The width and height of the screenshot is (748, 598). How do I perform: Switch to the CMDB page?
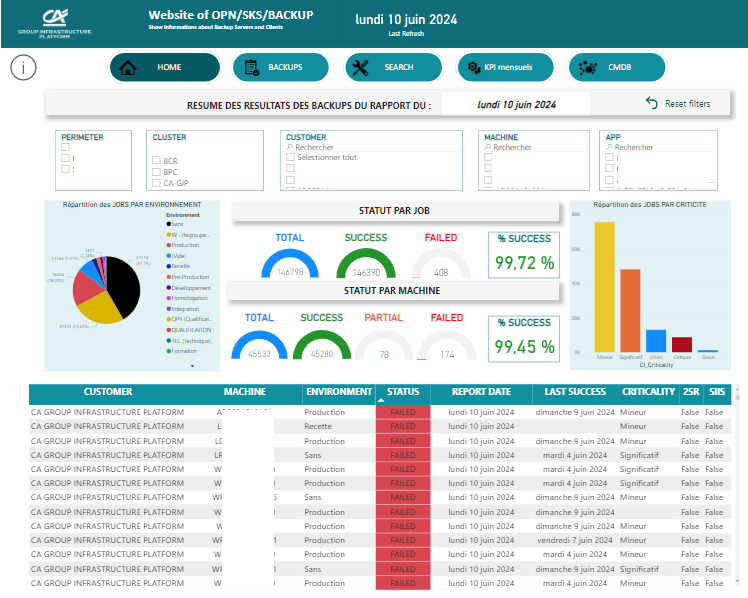click(x=617, y=68)
